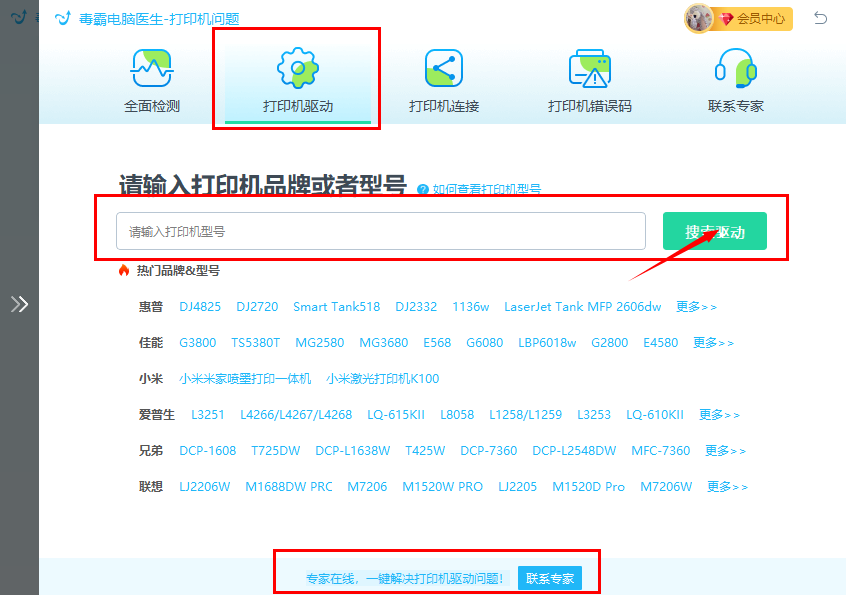
Task: Expand 更多 in the 佳能 row
Action: coord(713,343)
